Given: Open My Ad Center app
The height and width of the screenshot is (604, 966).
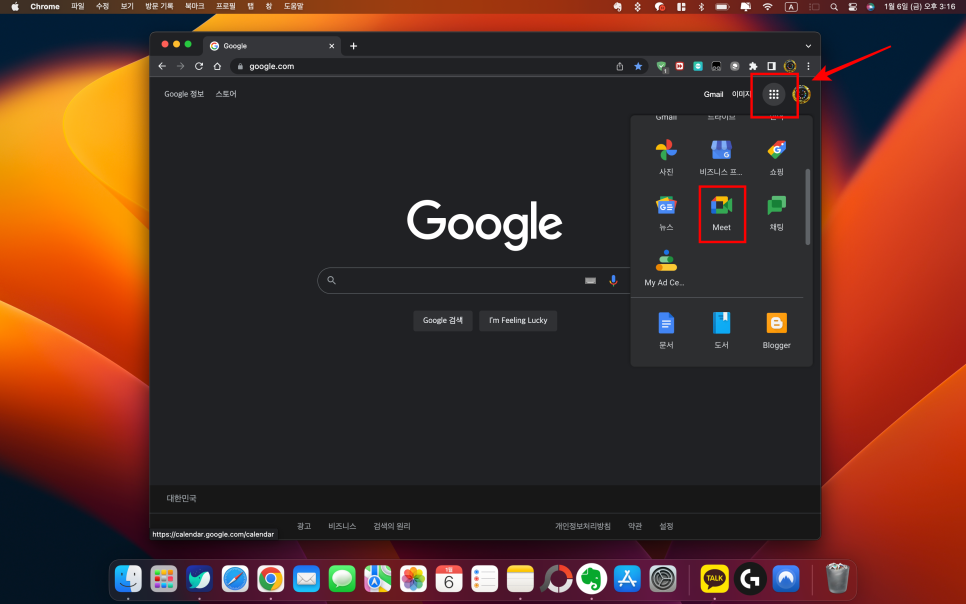Looking at the screenshot, I should (x=666, y=269).
